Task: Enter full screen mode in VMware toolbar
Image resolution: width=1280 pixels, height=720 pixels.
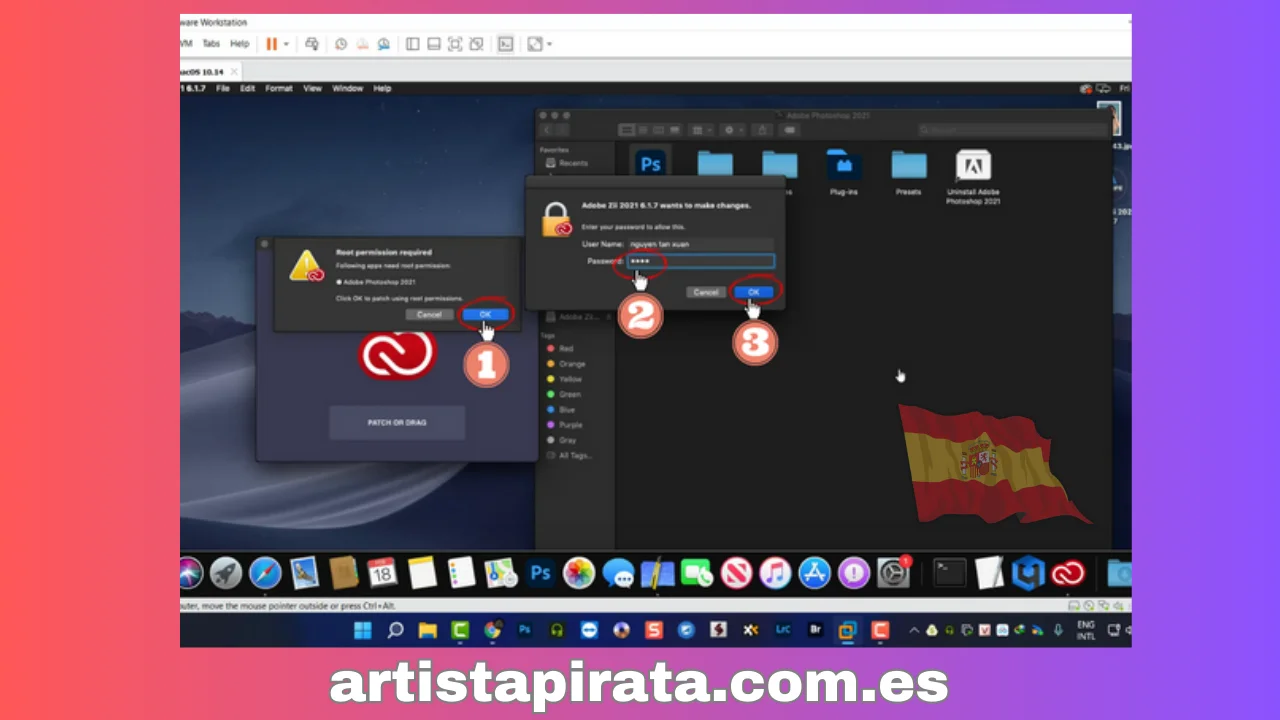Action: (455, 44)
